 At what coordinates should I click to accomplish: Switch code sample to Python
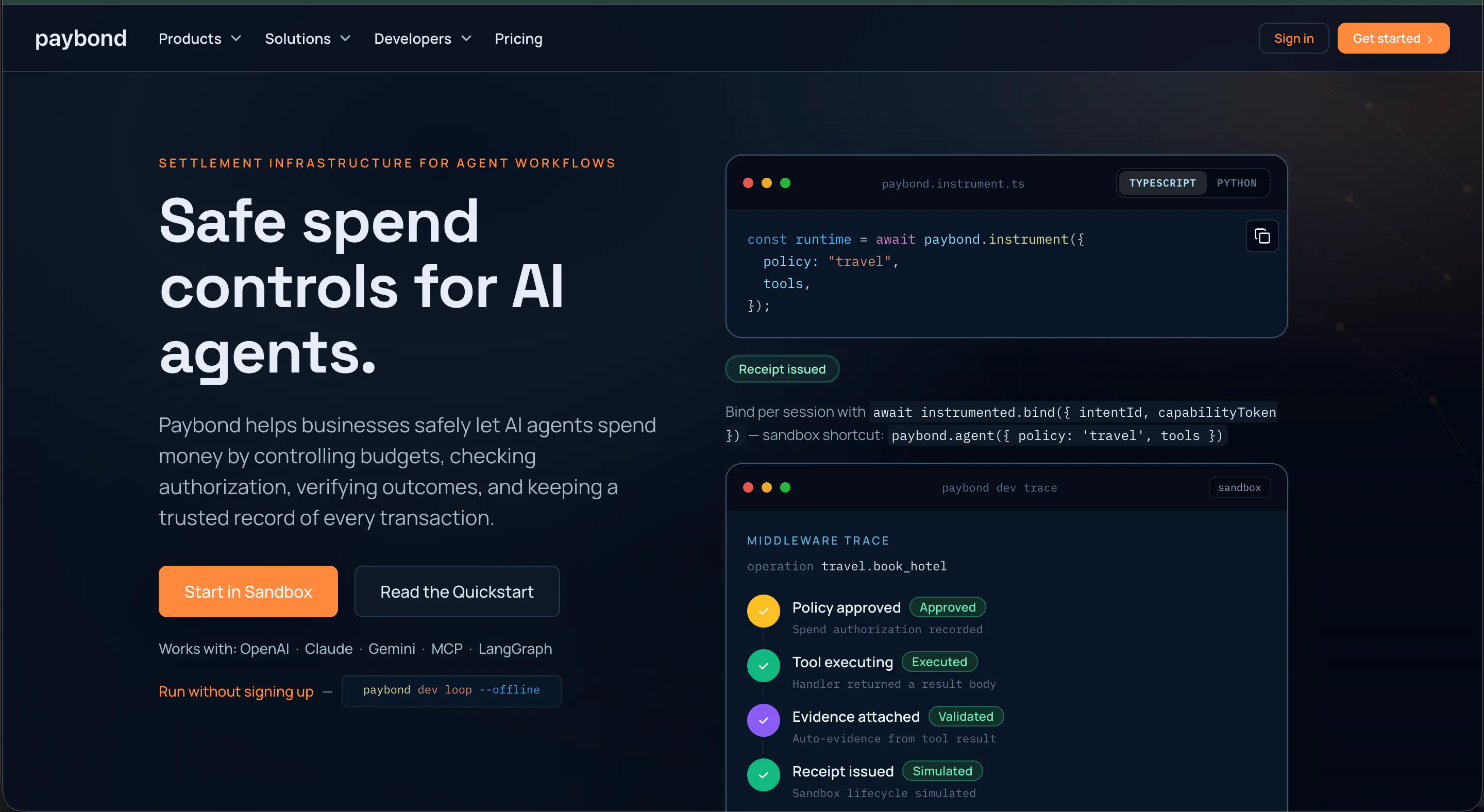[1237, 183]
